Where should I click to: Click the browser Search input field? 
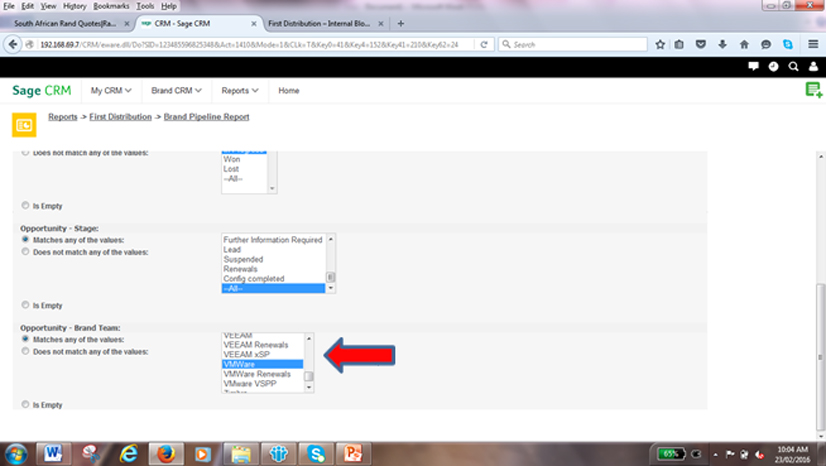tap(573, 45)
